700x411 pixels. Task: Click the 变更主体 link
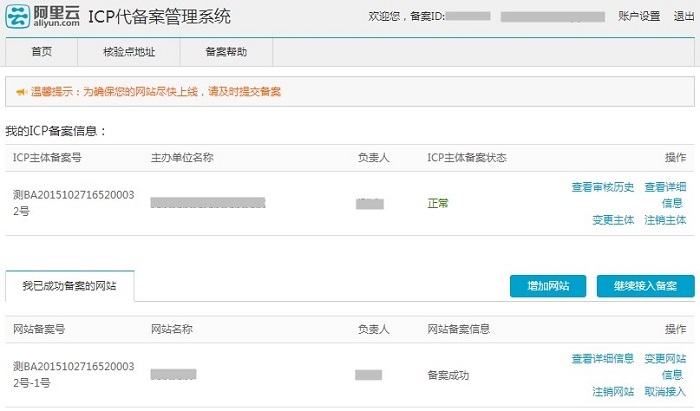pyautogui.click(x=615, y=220)
